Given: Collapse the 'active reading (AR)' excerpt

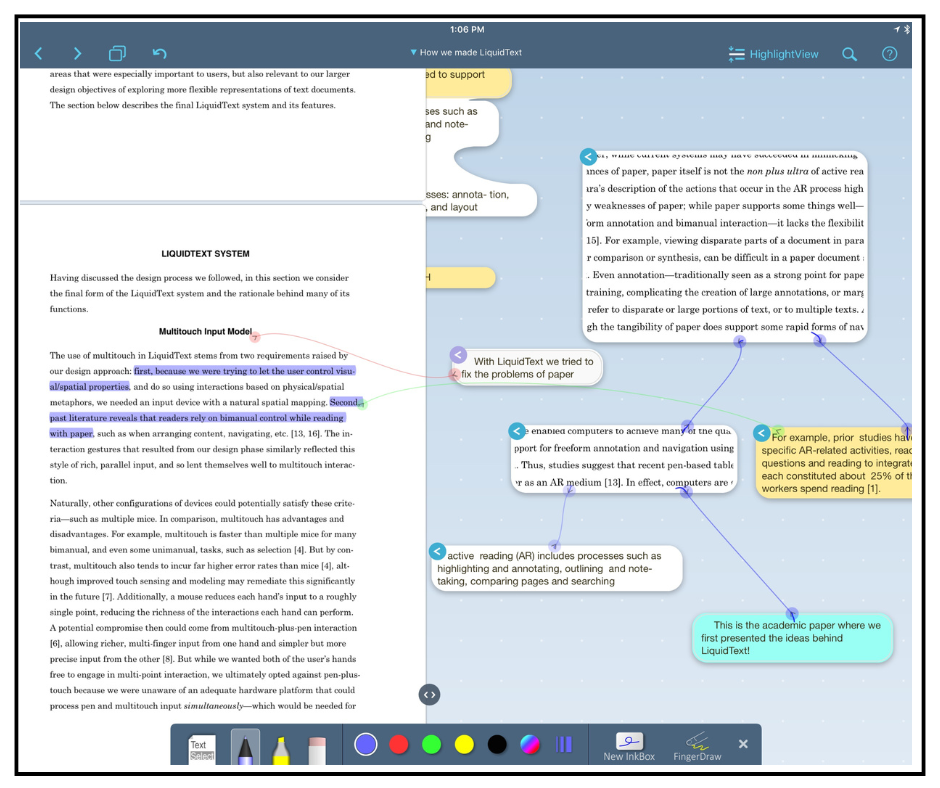Looking at the screenshot, I should [438, 551].
